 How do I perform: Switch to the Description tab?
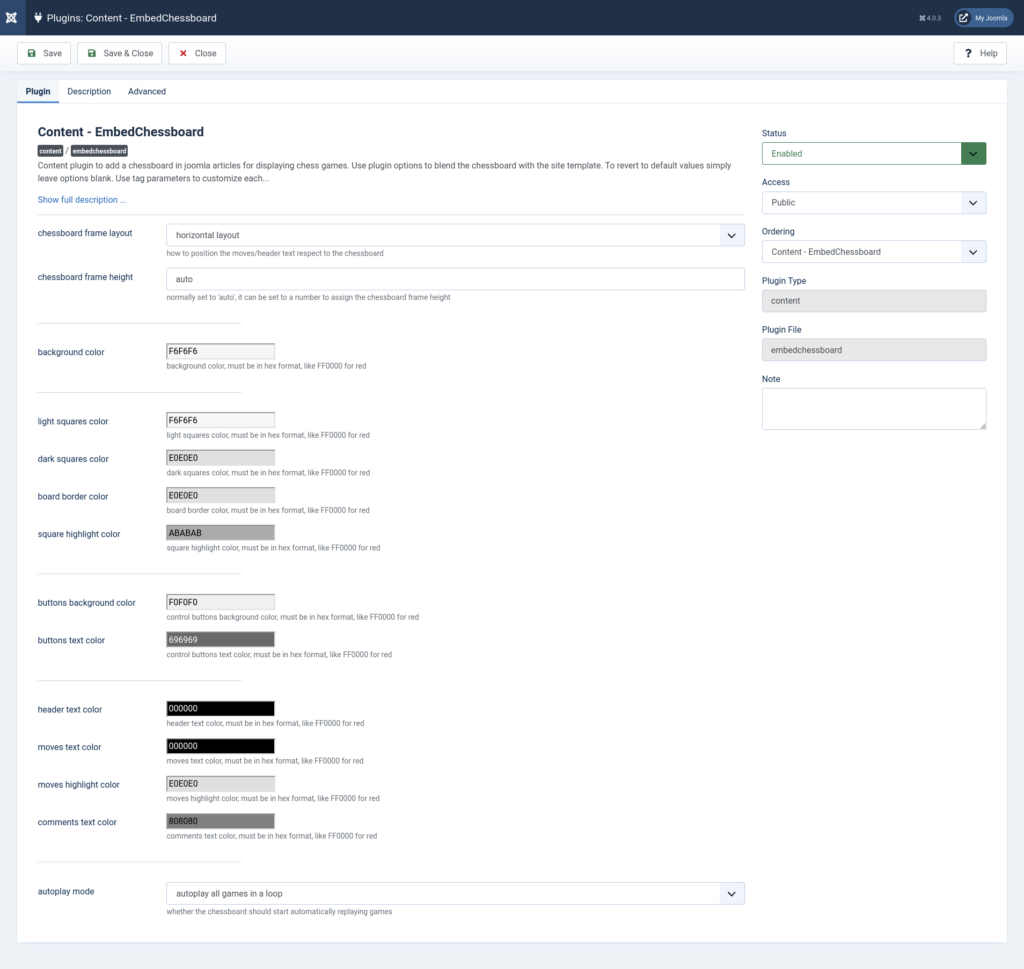tap(89, 91)
